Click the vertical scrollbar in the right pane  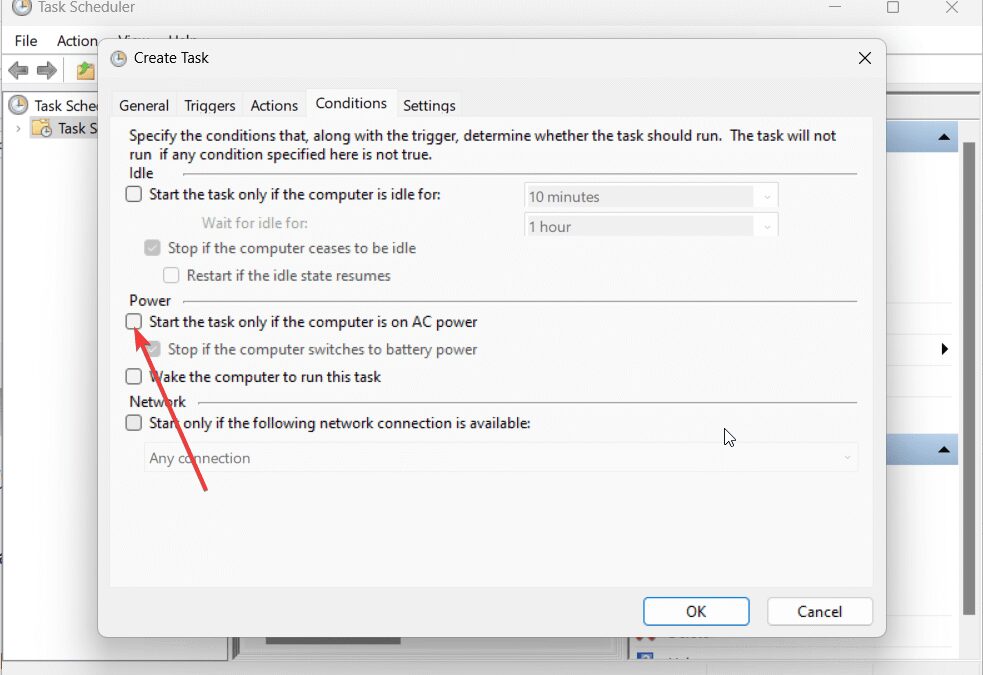coord(968,380)
